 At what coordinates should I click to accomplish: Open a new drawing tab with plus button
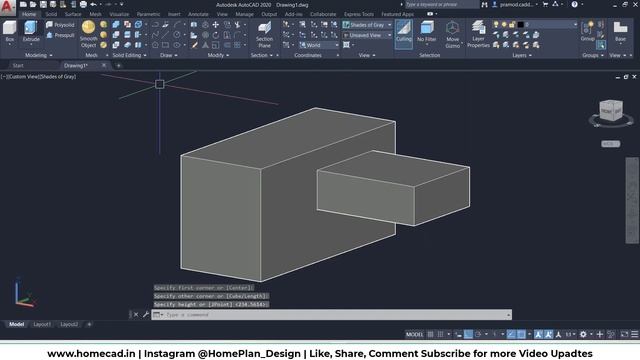pyautogui.click(x=118, y=65)
